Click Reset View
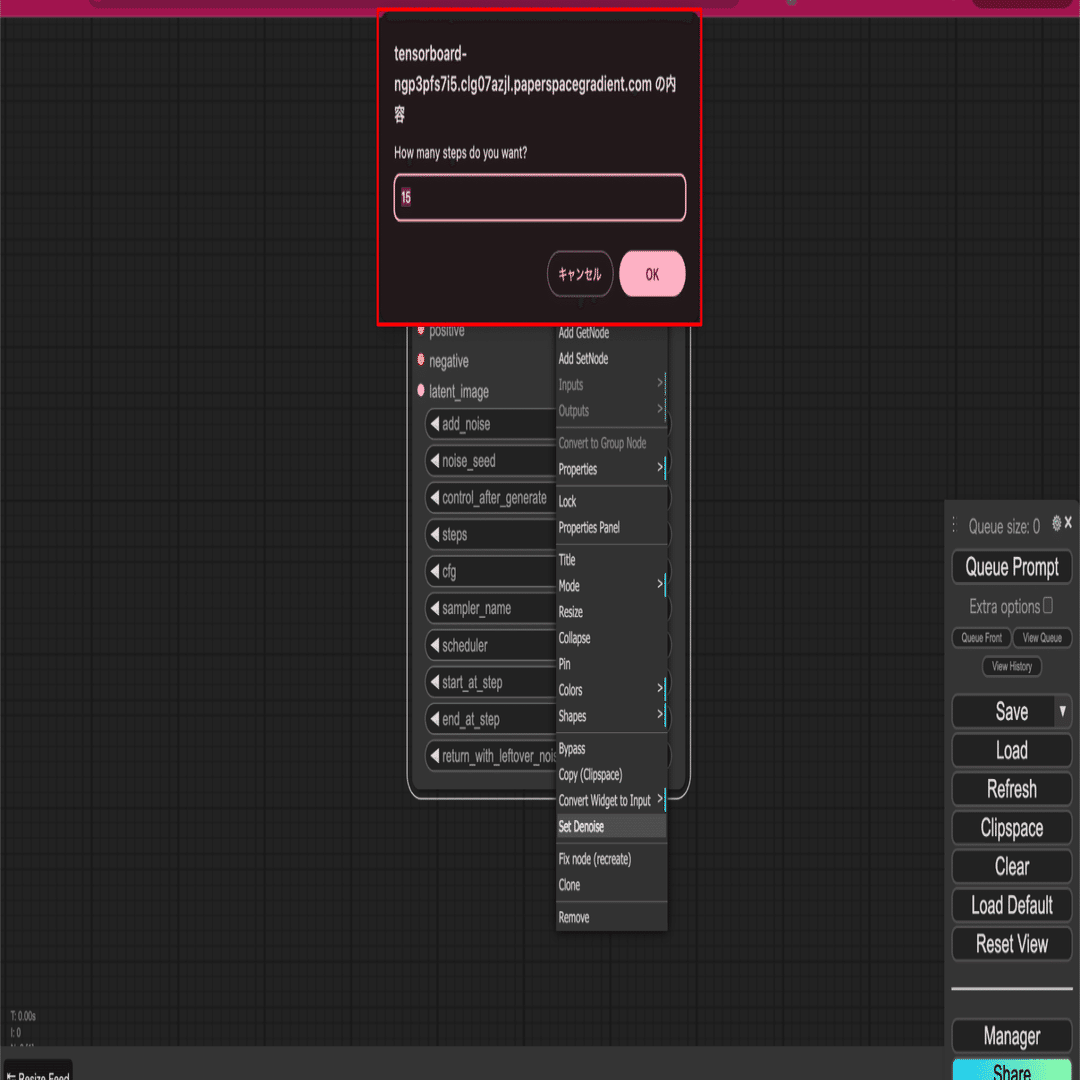 point(1011,944)
